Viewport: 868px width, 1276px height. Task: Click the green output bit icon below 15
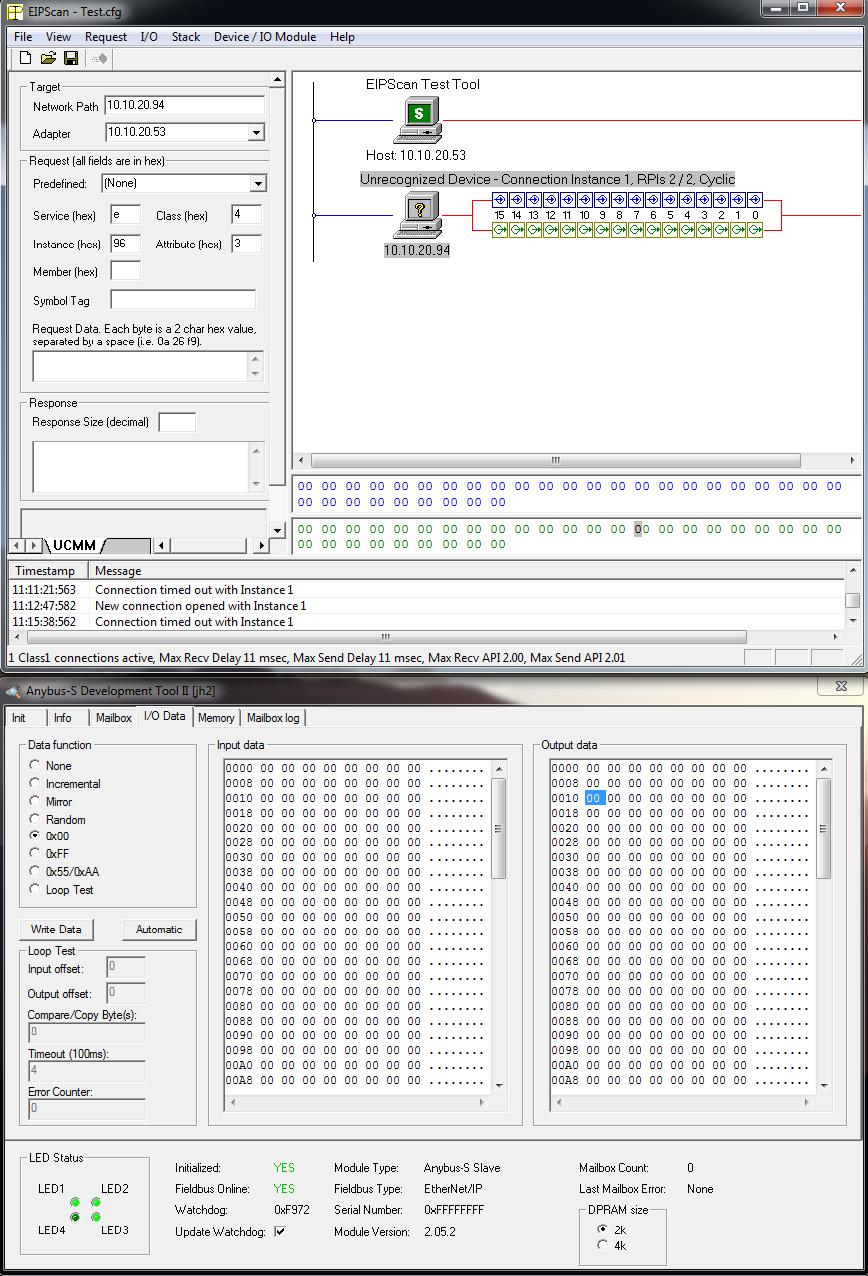click(x=500, y=230)
